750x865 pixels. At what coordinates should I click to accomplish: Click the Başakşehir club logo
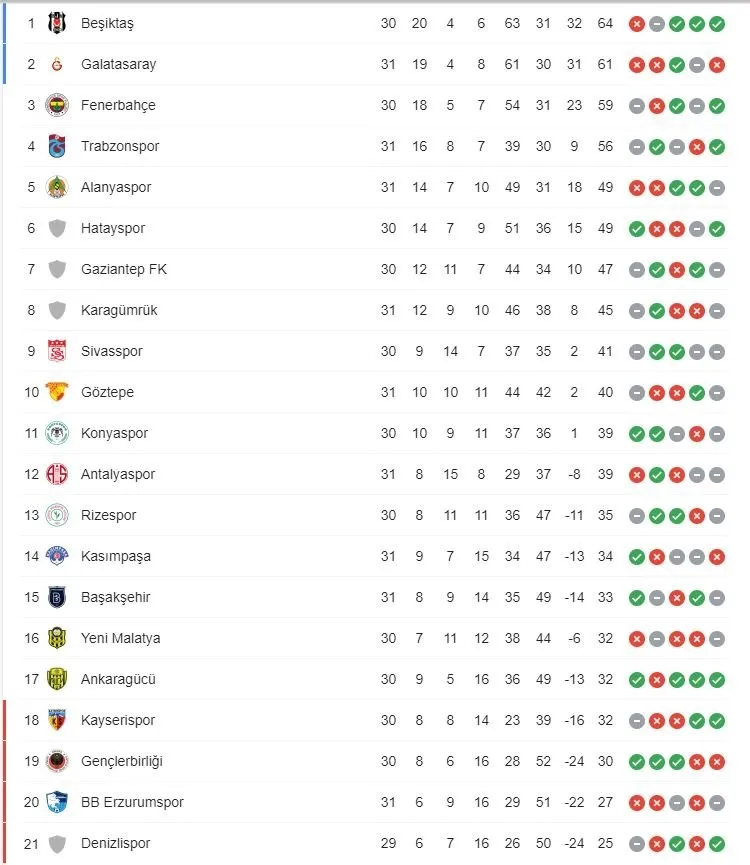[57, 597]
